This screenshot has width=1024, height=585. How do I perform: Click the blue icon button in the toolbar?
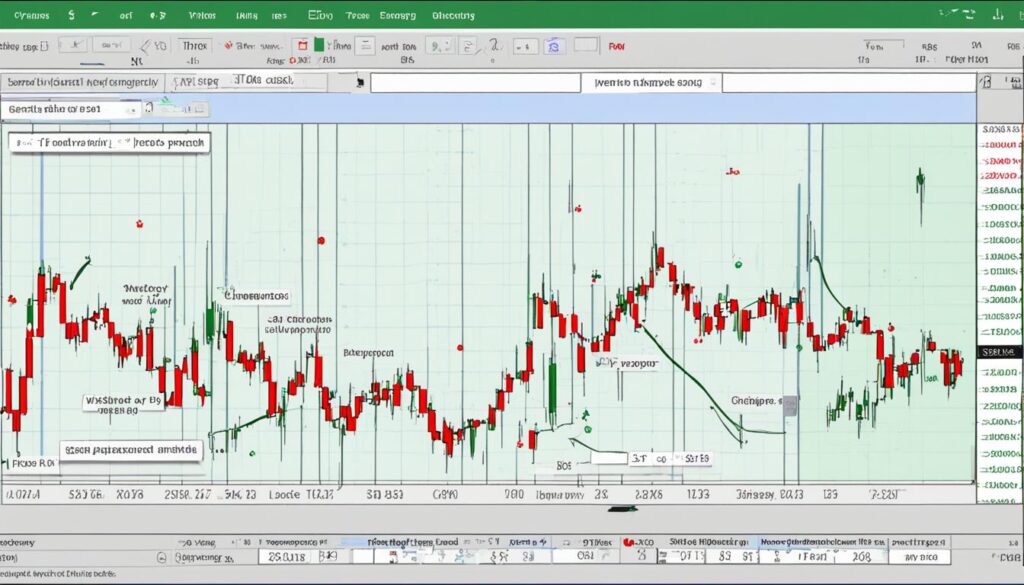pos(554,46)
